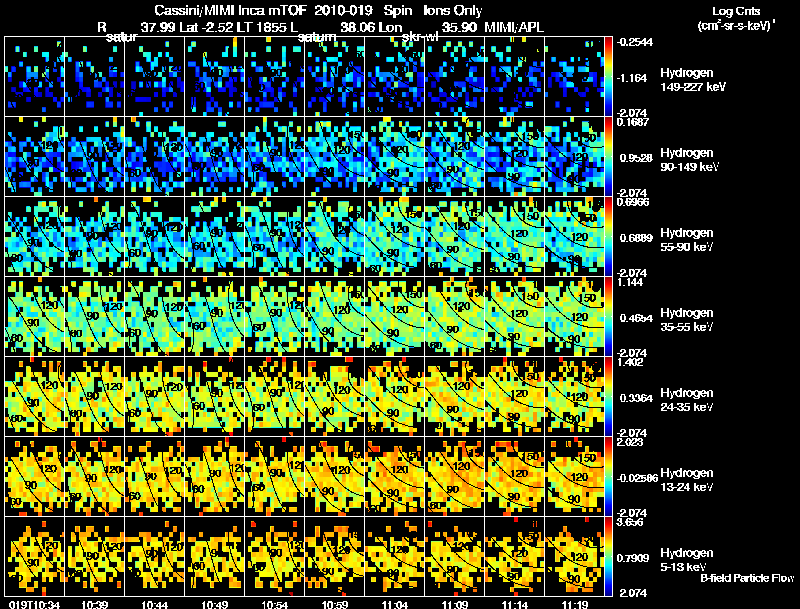Click the 11:19 time label
The image size is (800, 609).
pos(574,604)
